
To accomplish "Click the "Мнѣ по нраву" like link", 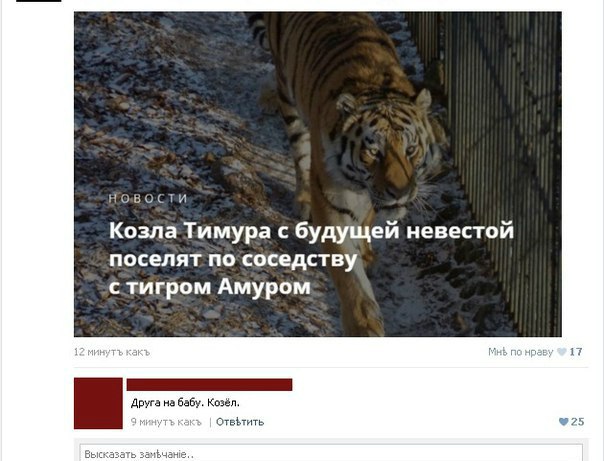I will coord(520,352).
